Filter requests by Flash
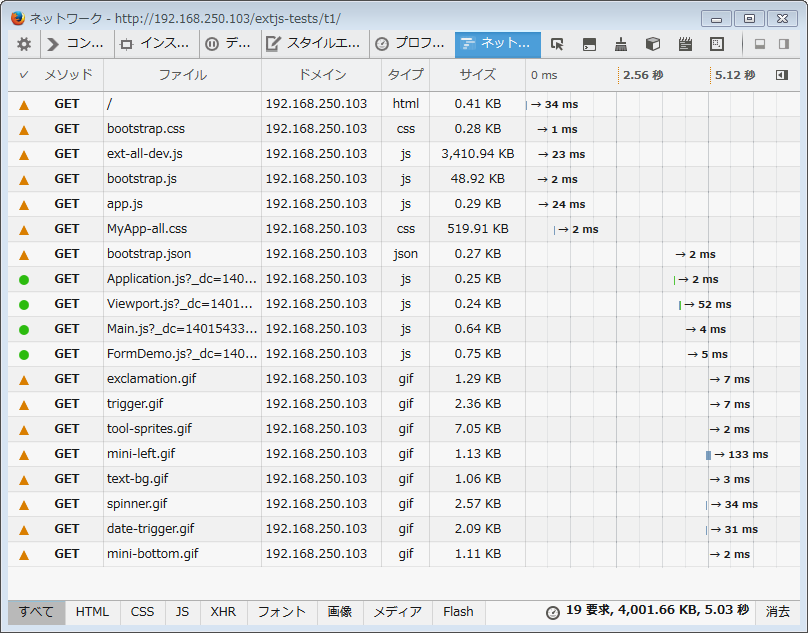The width and height of the screenshot is (808, 633). [458, 612]
